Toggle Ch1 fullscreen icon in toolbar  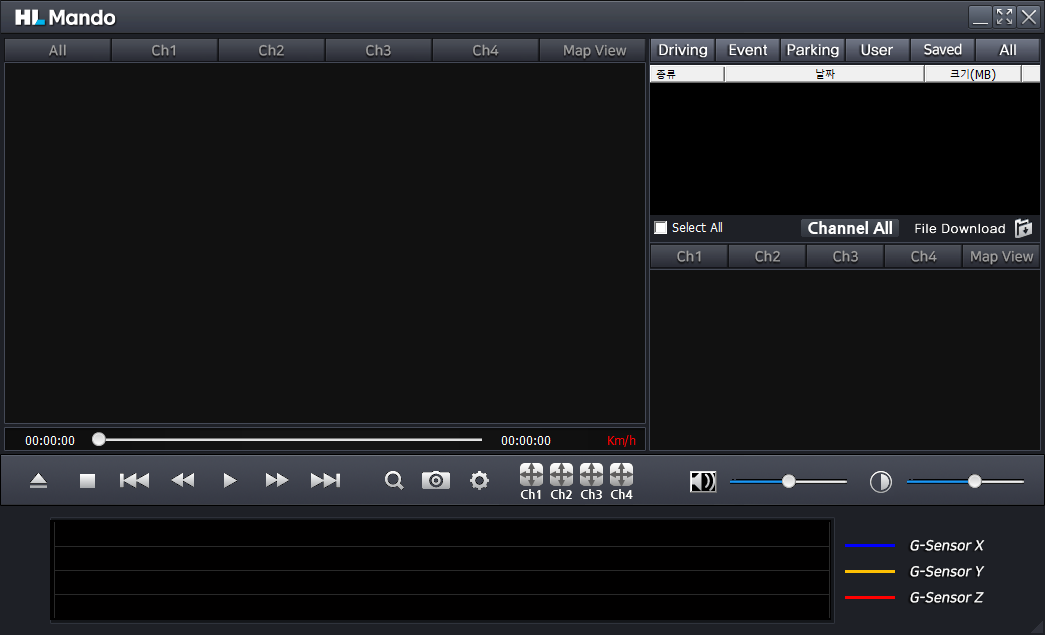[x=531, y=474]
